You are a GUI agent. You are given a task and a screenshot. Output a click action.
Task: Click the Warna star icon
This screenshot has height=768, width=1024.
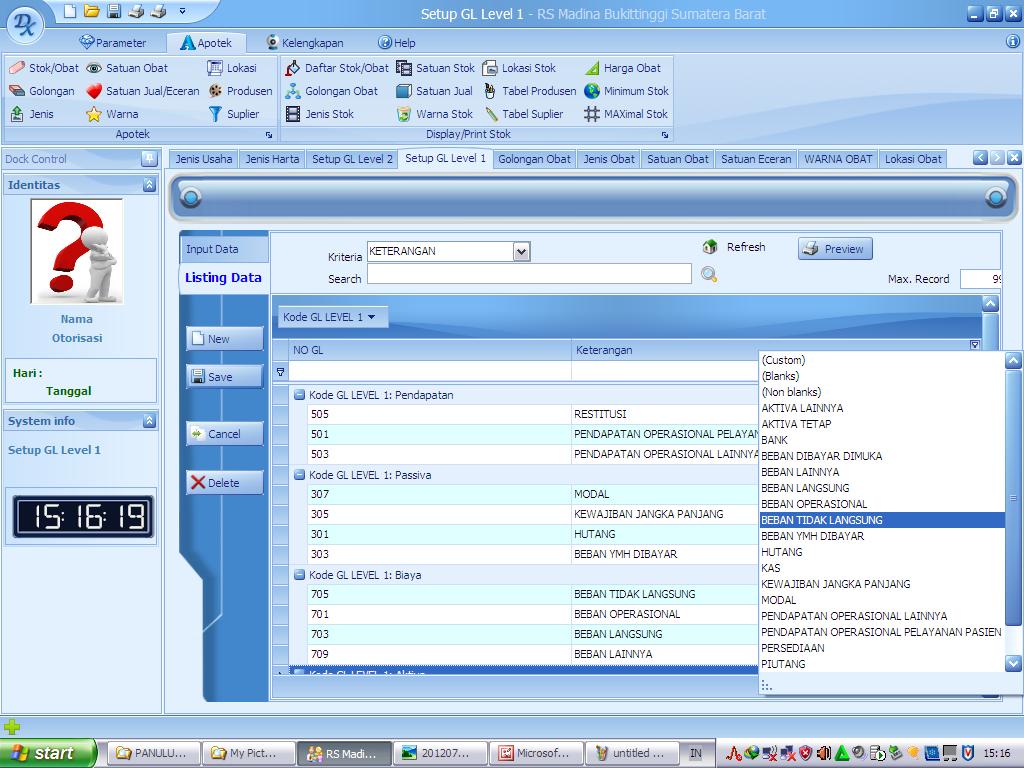[x=94, y=114]
